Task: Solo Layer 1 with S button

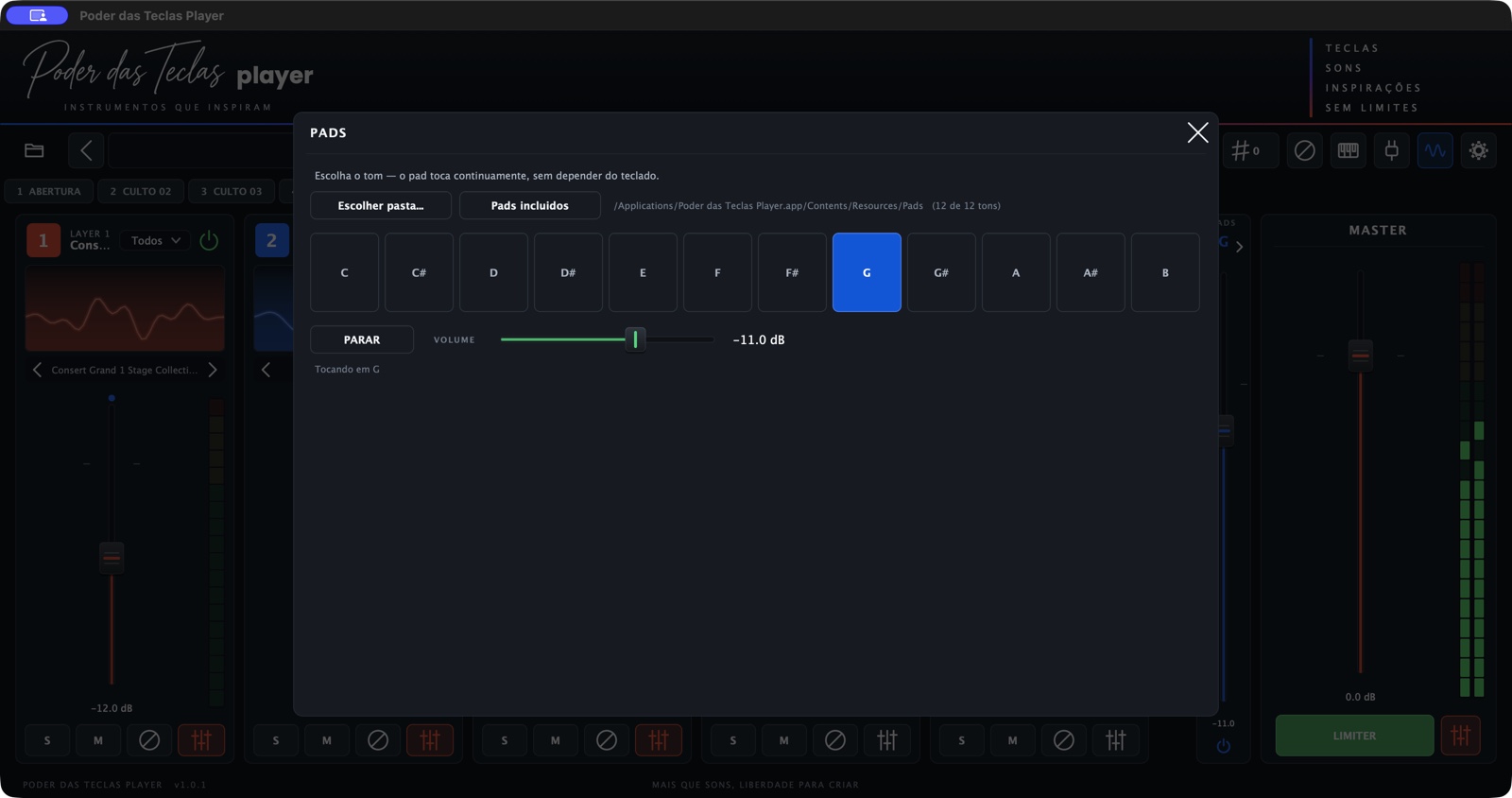Action: (47, 740)
